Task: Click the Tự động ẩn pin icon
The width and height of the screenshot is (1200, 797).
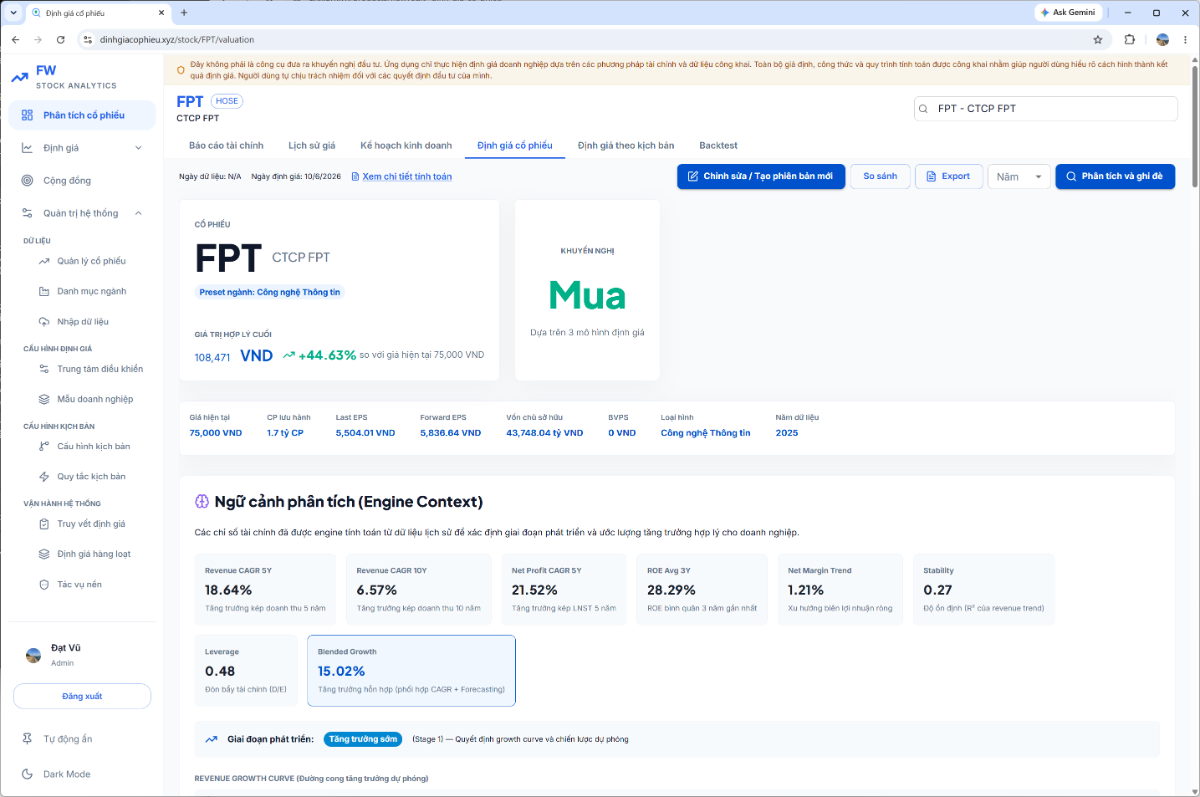Action: (x=27, y=739)
